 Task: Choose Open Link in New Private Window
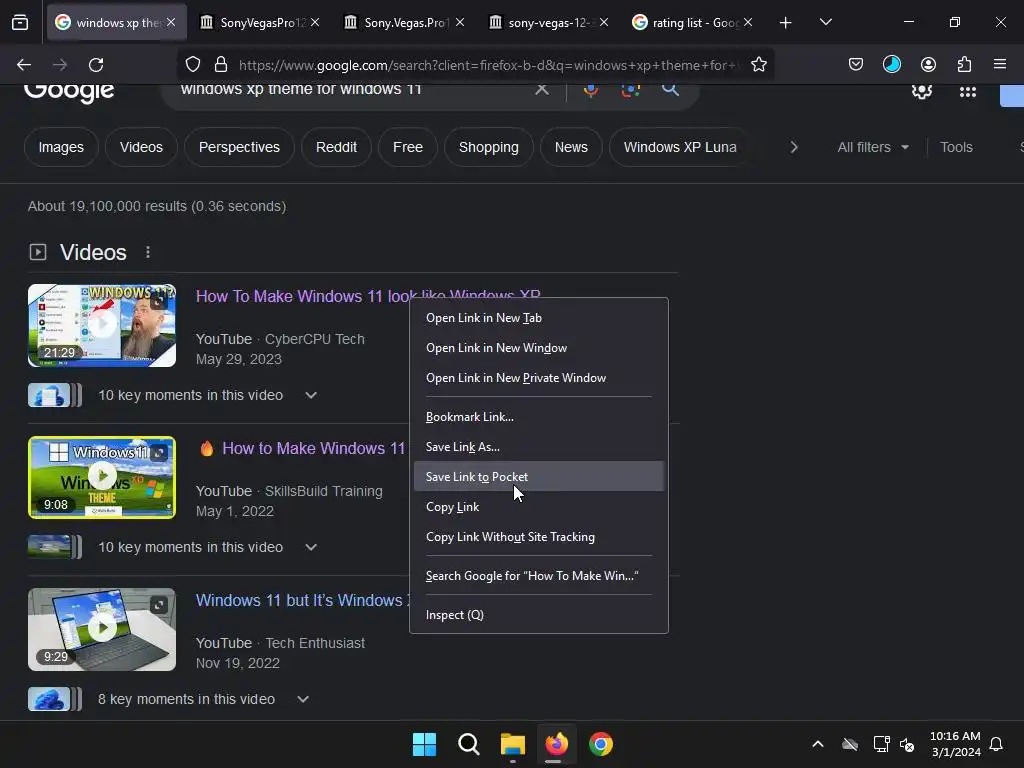[538, 378]
